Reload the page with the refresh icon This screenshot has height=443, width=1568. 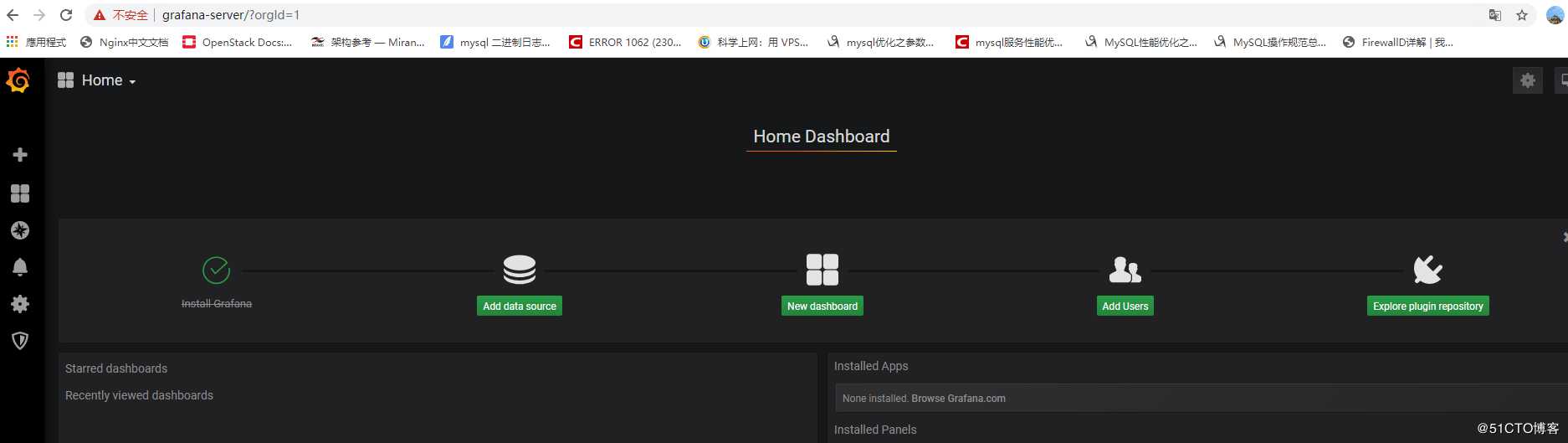tap(66, 15)
